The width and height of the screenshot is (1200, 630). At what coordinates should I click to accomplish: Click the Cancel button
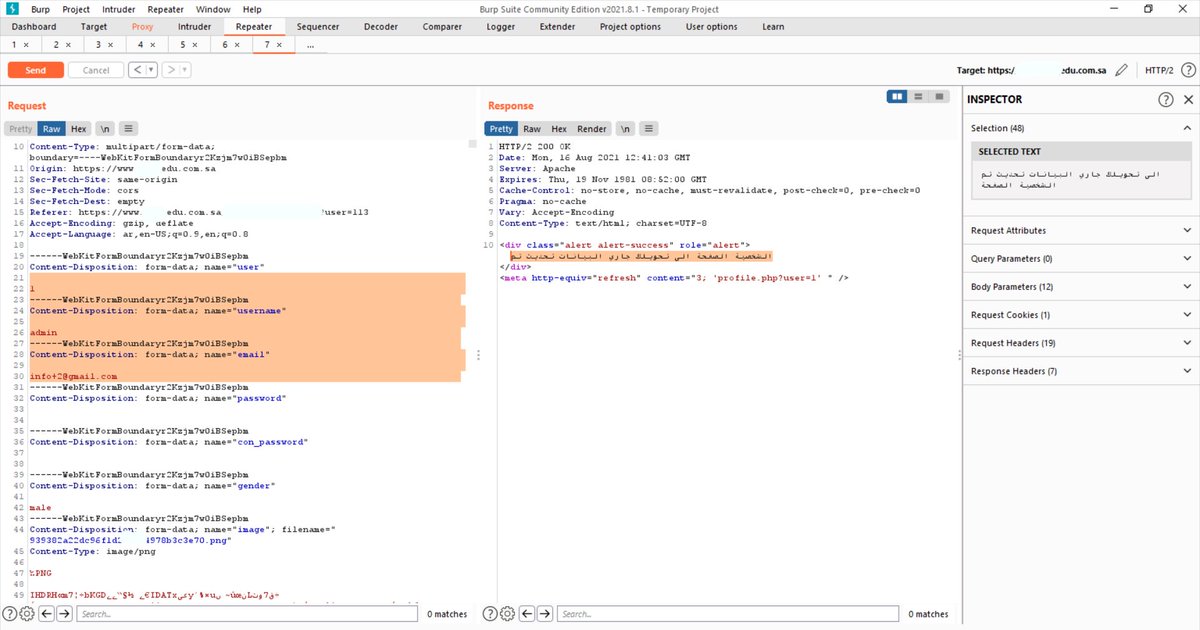coord(96,70)
